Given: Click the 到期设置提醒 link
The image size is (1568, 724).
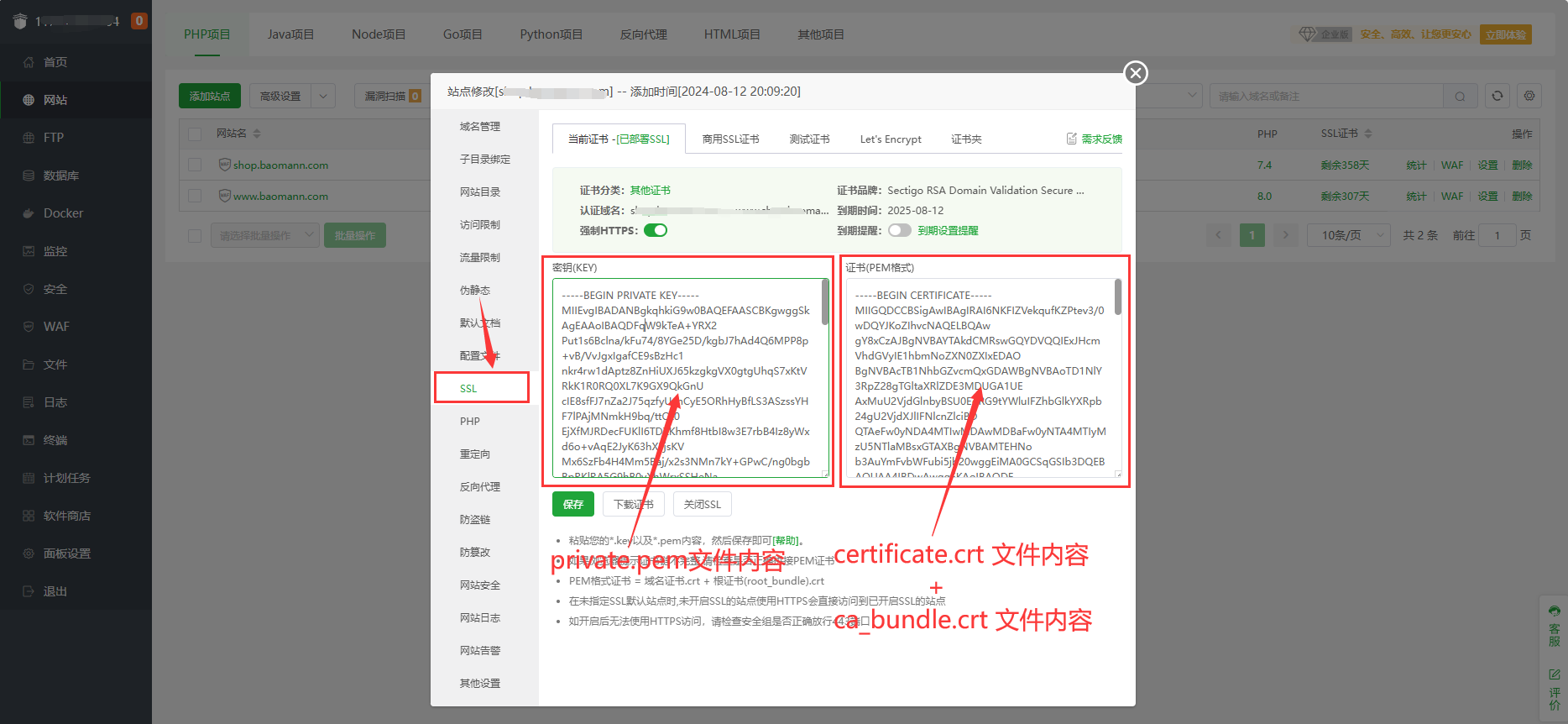Looking at the screenshot, I should click(x=948, y=230).
